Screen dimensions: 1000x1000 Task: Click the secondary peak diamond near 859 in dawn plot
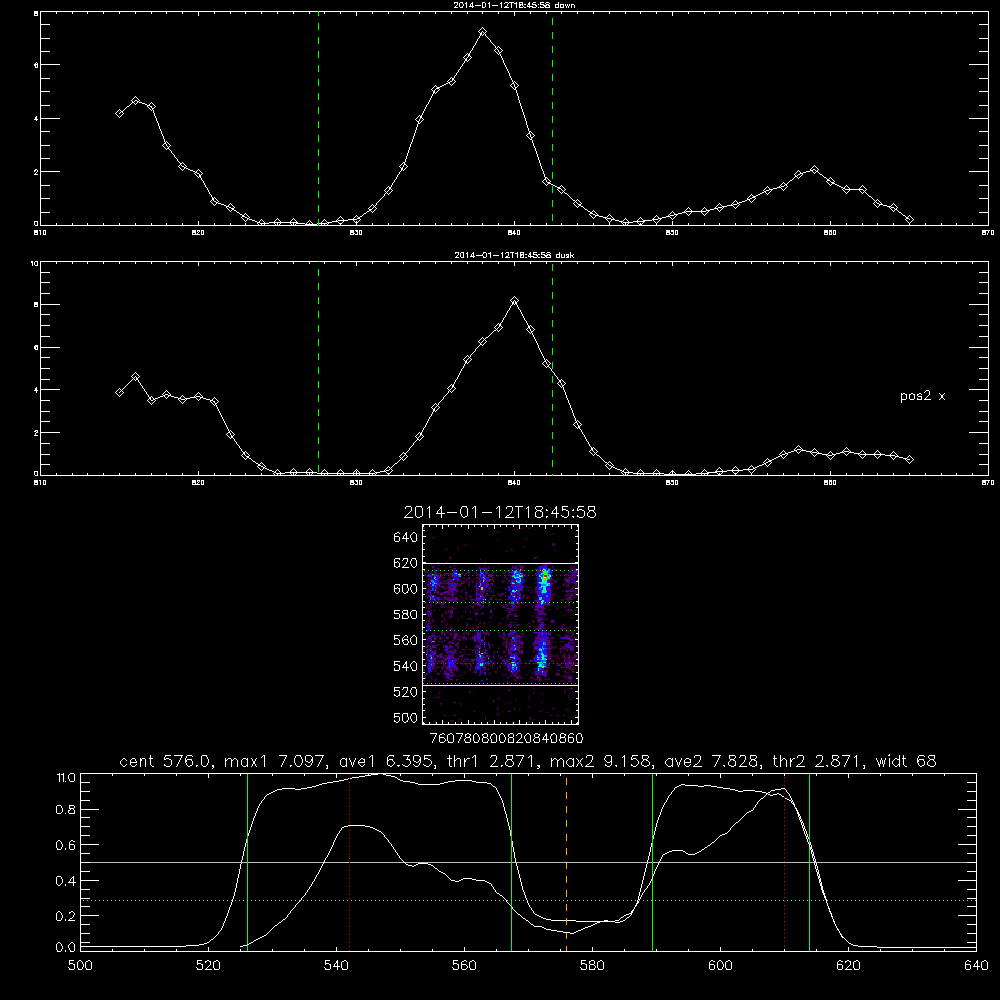pos(814,170)
